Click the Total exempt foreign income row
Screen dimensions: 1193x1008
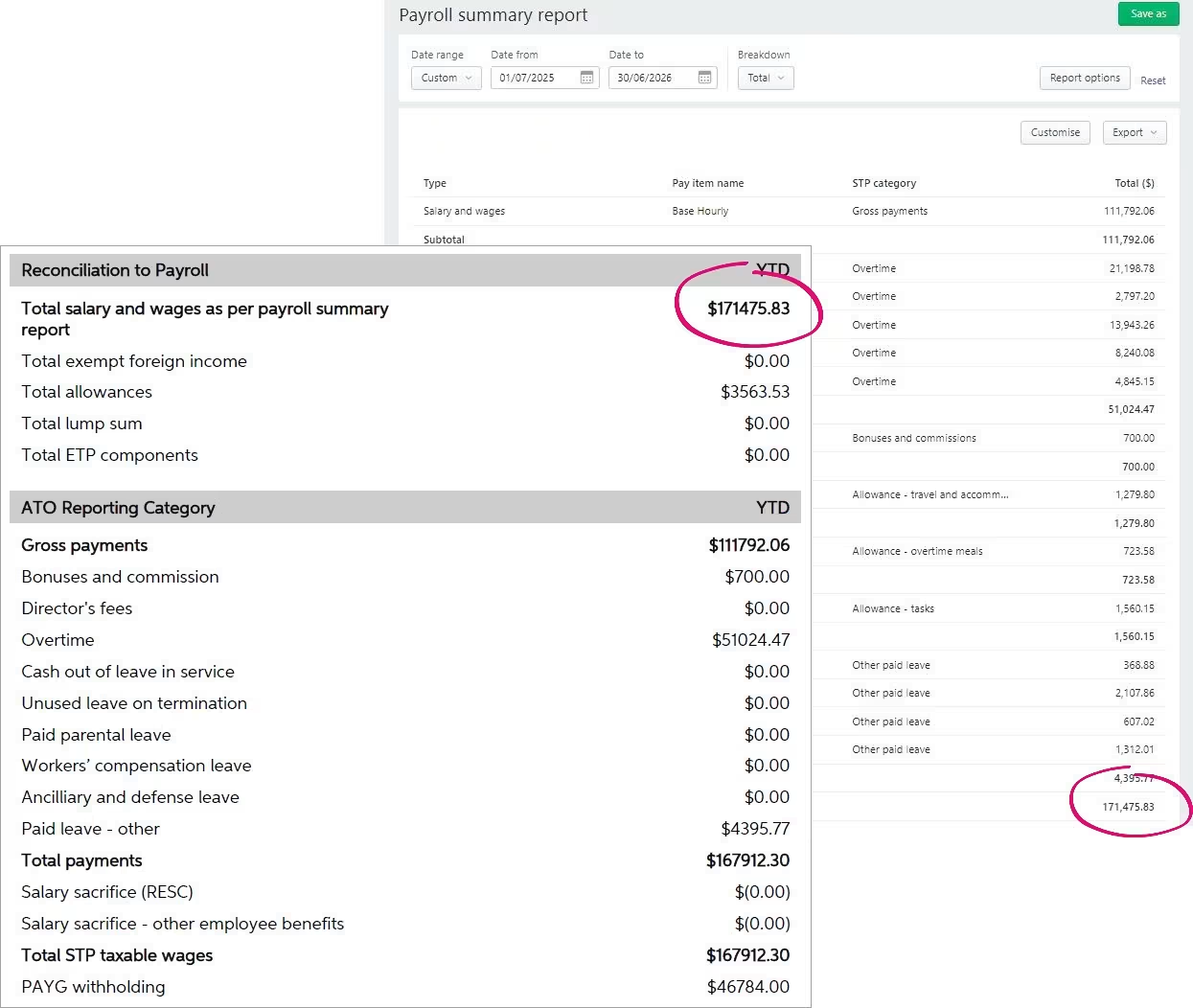tap(405, 361)
